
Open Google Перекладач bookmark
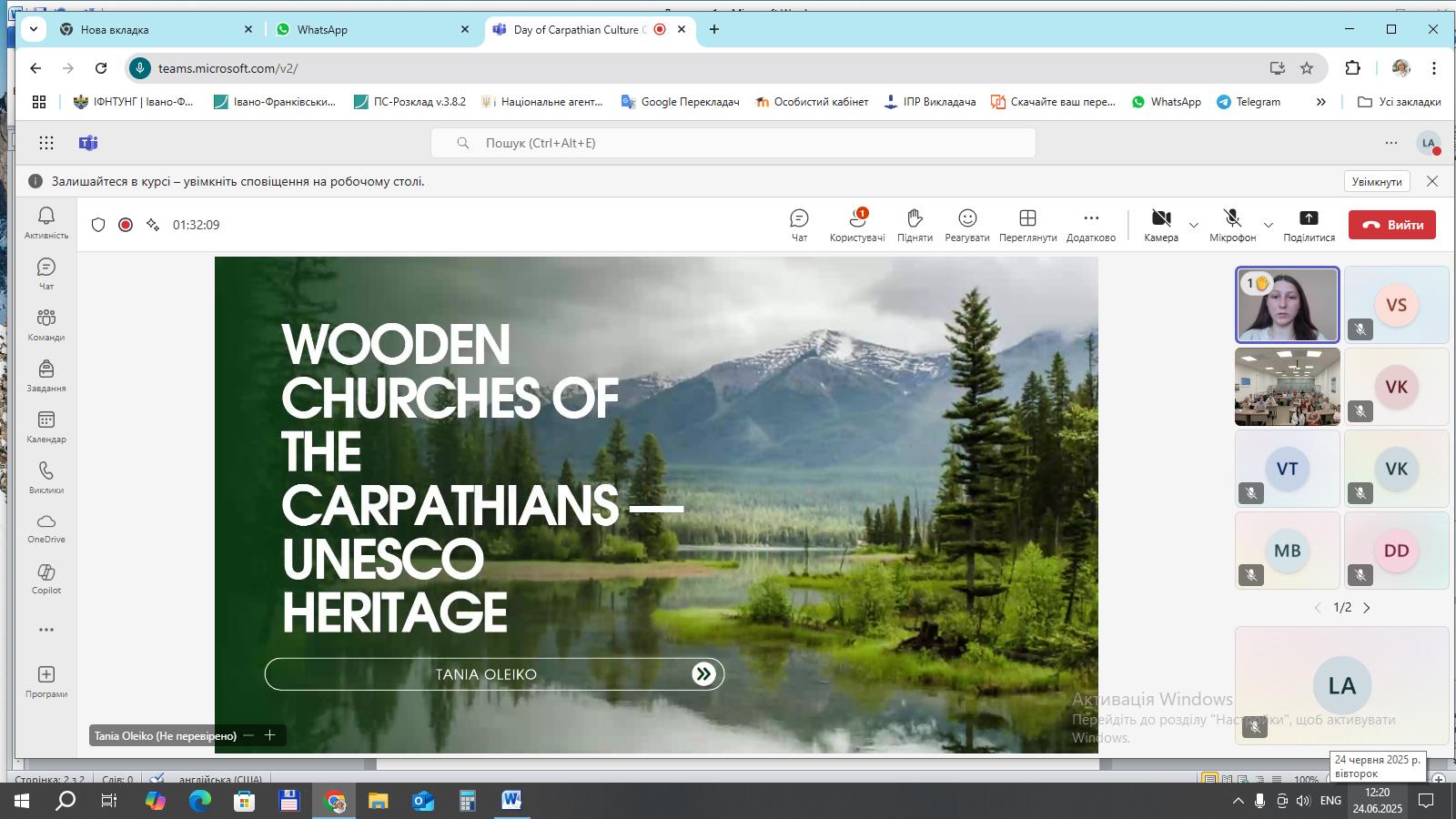point(680,102)
